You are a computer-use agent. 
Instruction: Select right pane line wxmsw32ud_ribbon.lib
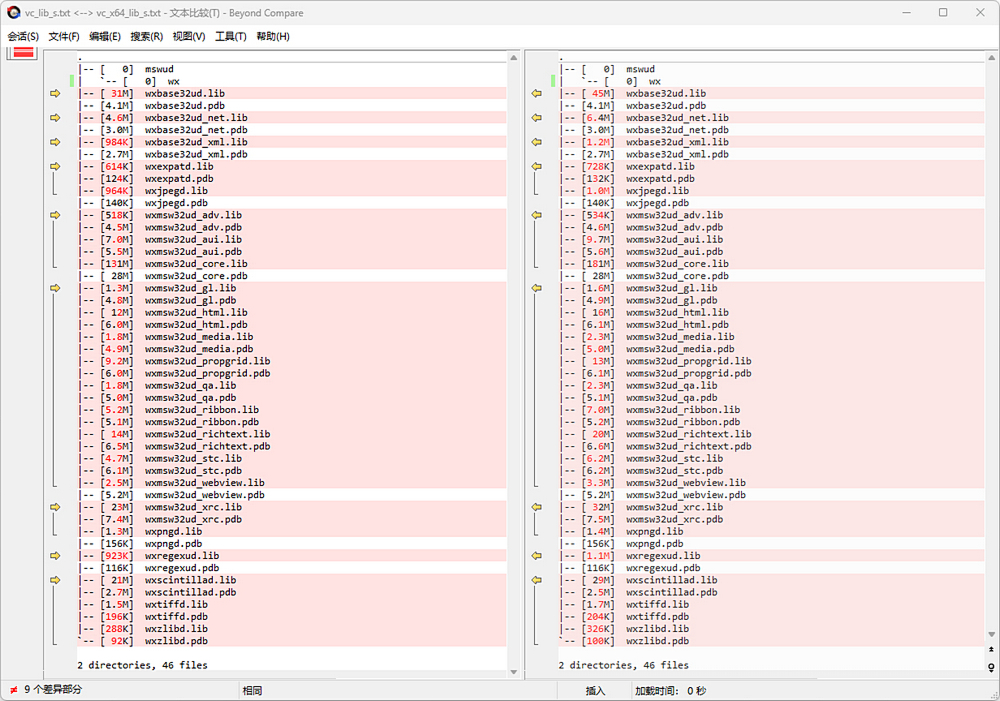click(x=772, y=410)
